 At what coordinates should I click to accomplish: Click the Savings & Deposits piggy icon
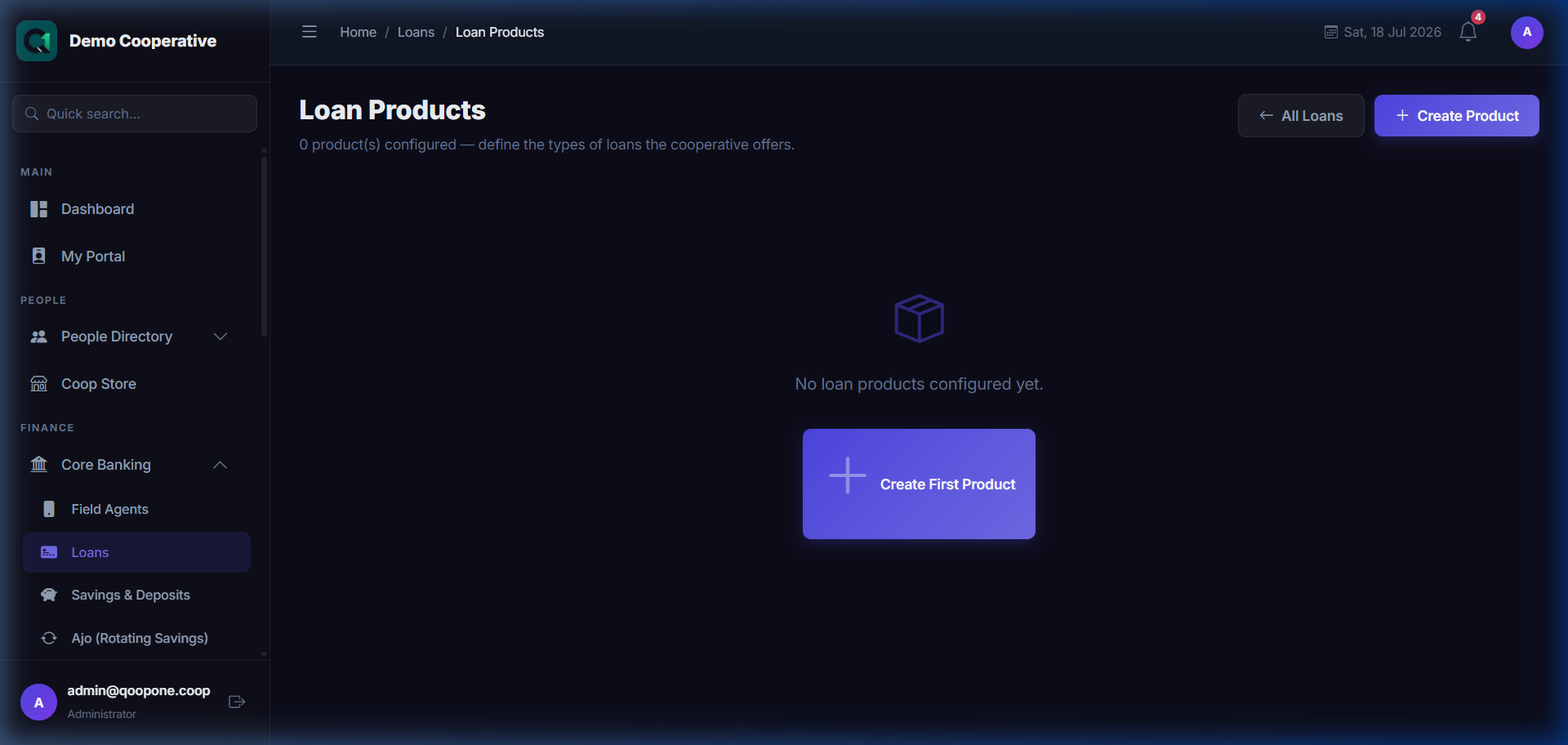49,595
